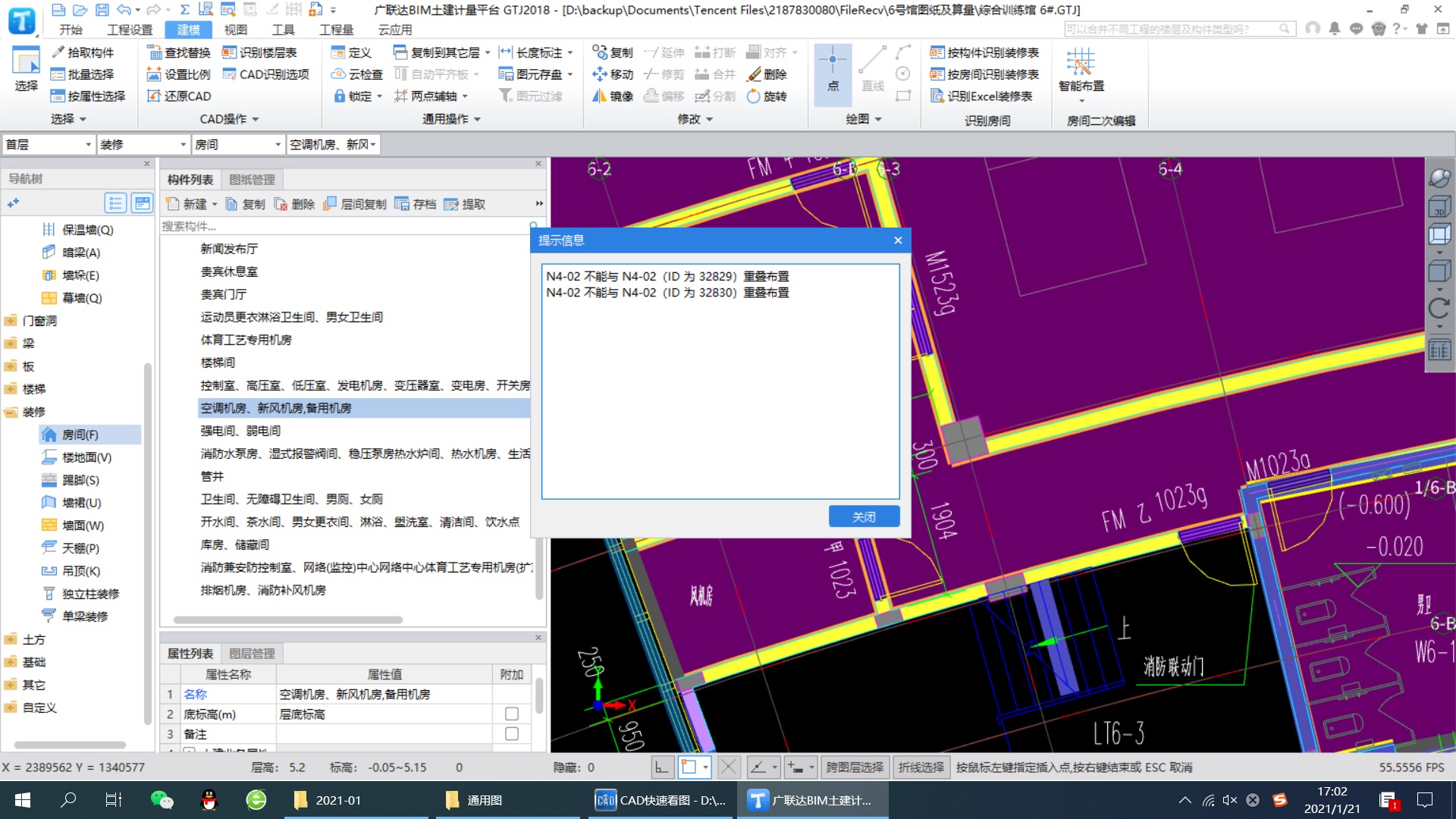The height and width of the screenshot is (819, 1456).
Task: Select the 拾取构件 pick component tool
Action: coord(83,52)
